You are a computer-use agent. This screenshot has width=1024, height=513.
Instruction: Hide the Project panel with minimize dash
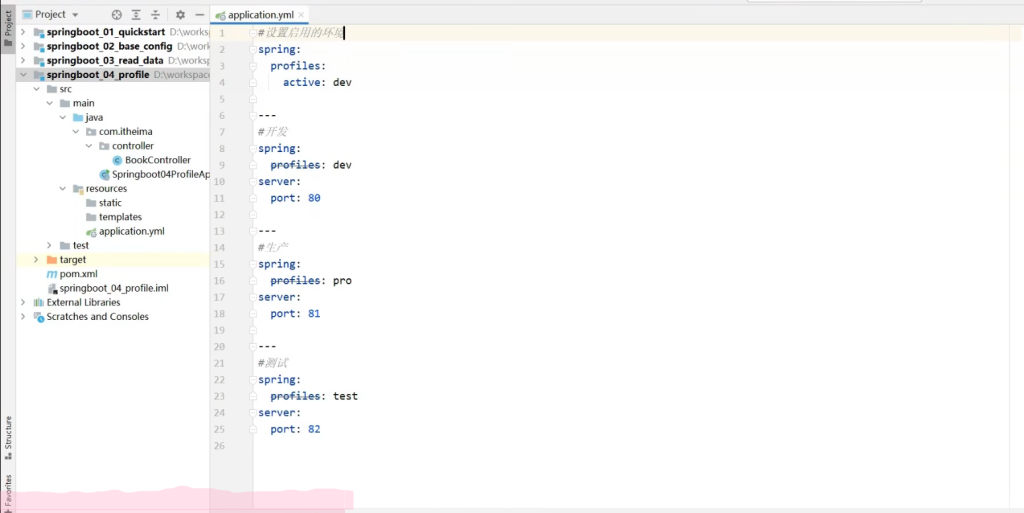[x=199, y=15]
